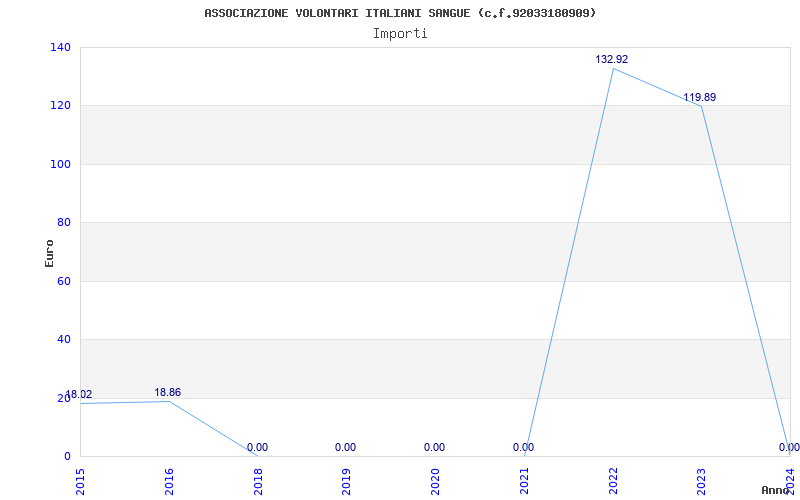Click the 2016 x-axis label
Viewport: 800px width, 500px height.
point(169,482)
